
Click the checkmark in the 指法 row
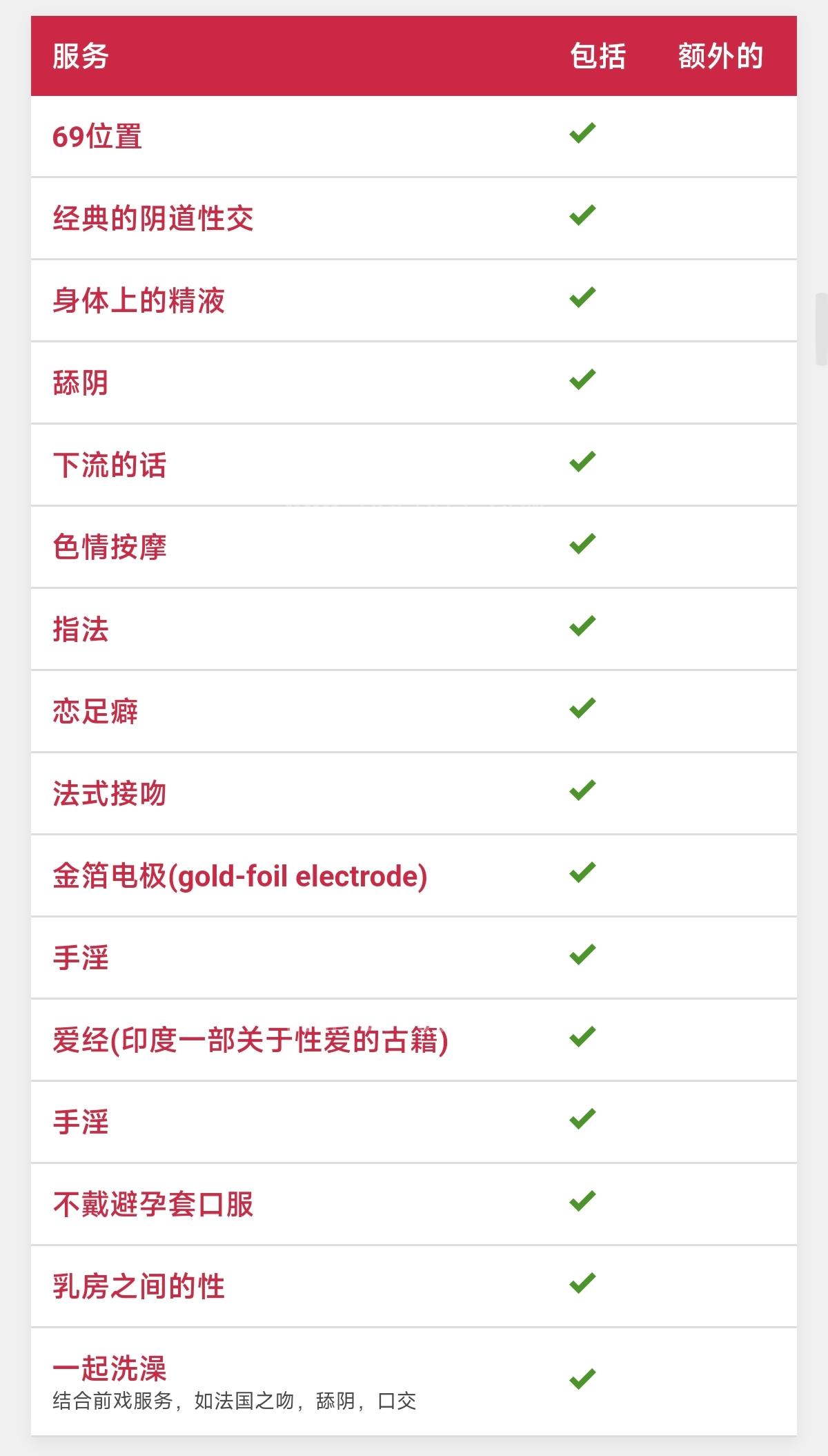click(582, 625)
